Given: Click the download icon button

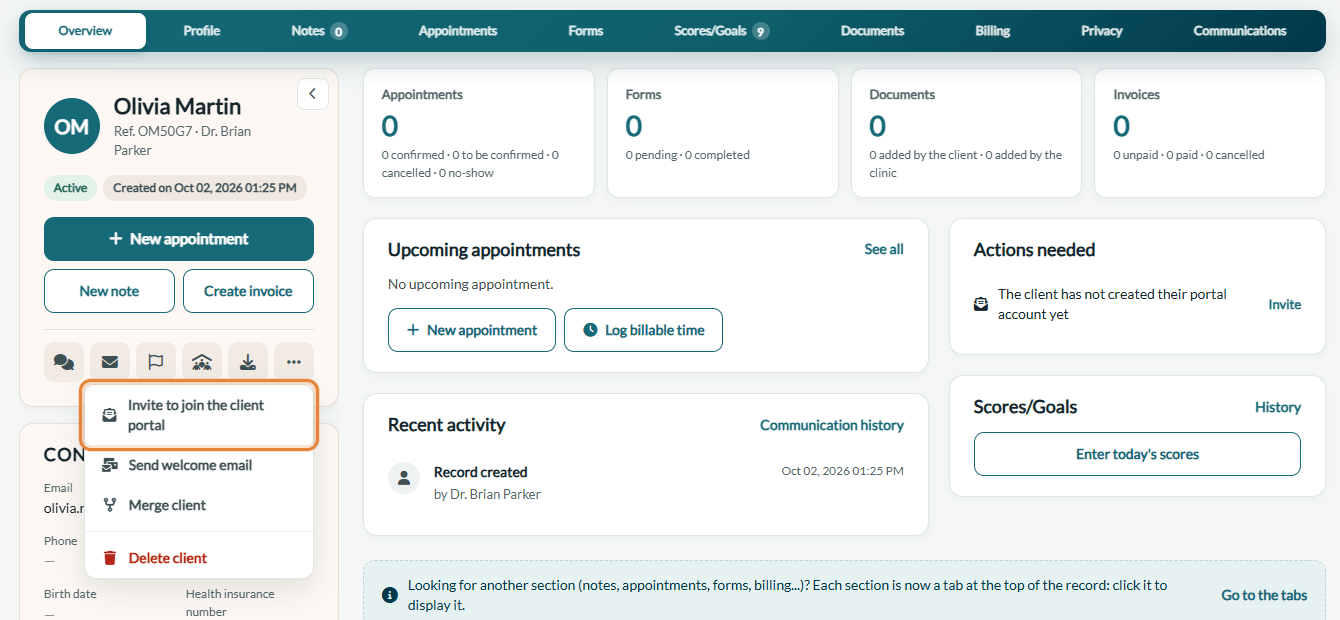Looking at the screenshot, I should tap(248, 362).
